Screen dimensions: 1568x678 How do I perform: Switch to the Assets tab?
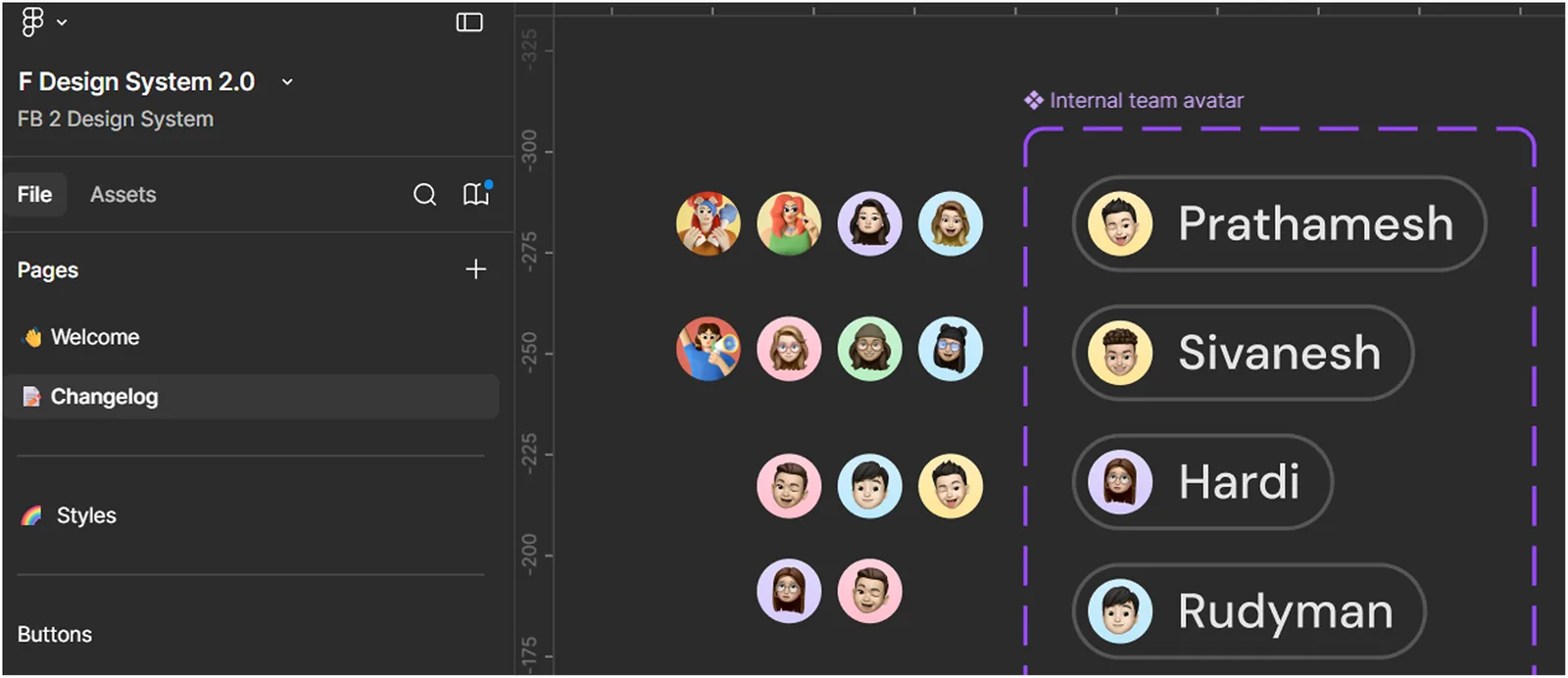[x=122, y=194]
